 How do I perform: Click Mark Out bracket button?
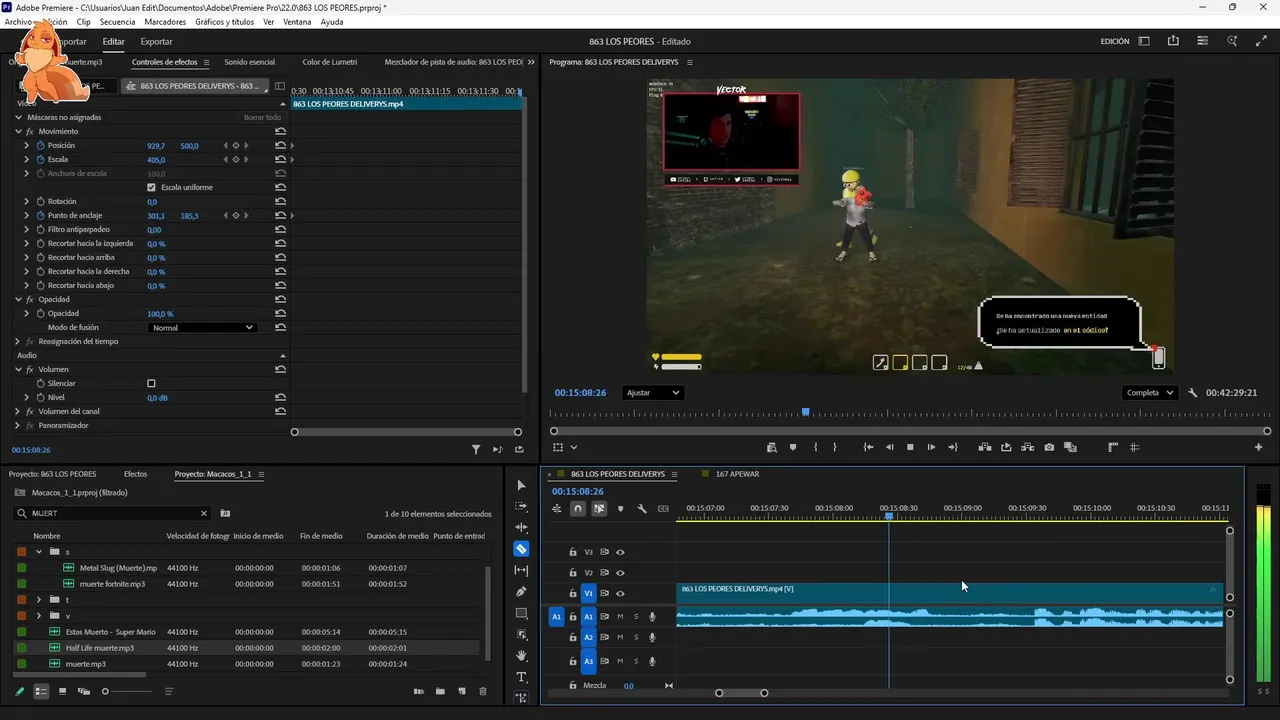(x=835, y=447)
